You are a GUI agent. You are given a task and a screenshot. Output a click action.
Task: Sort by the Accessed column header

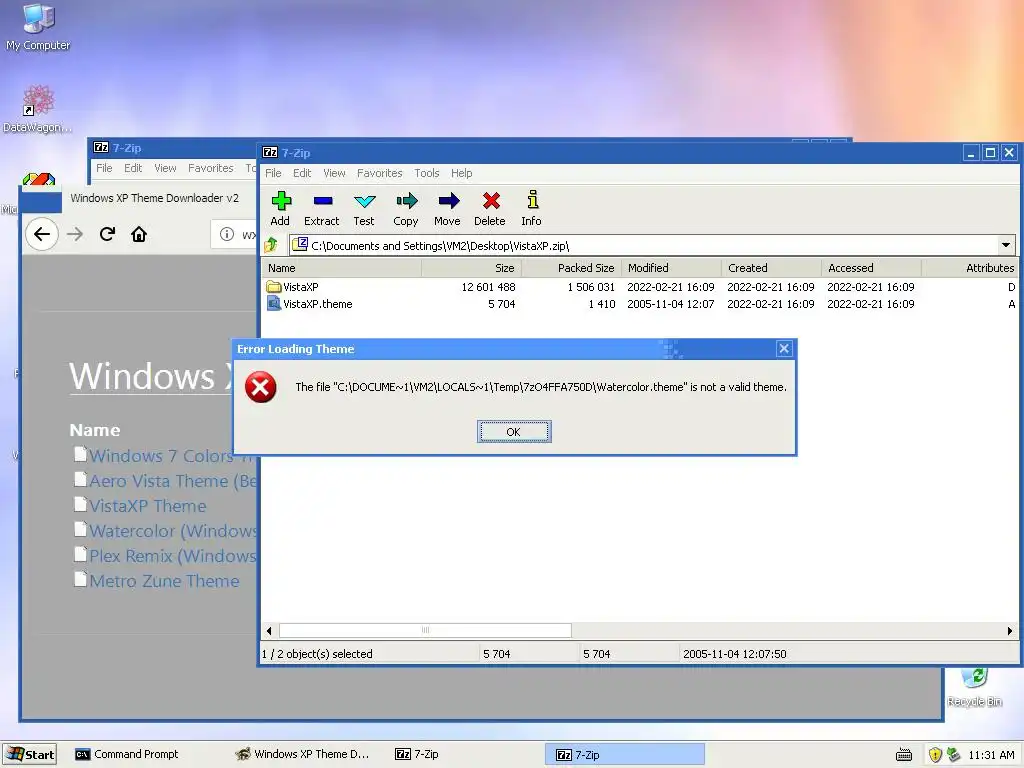(x=871, y=268)
